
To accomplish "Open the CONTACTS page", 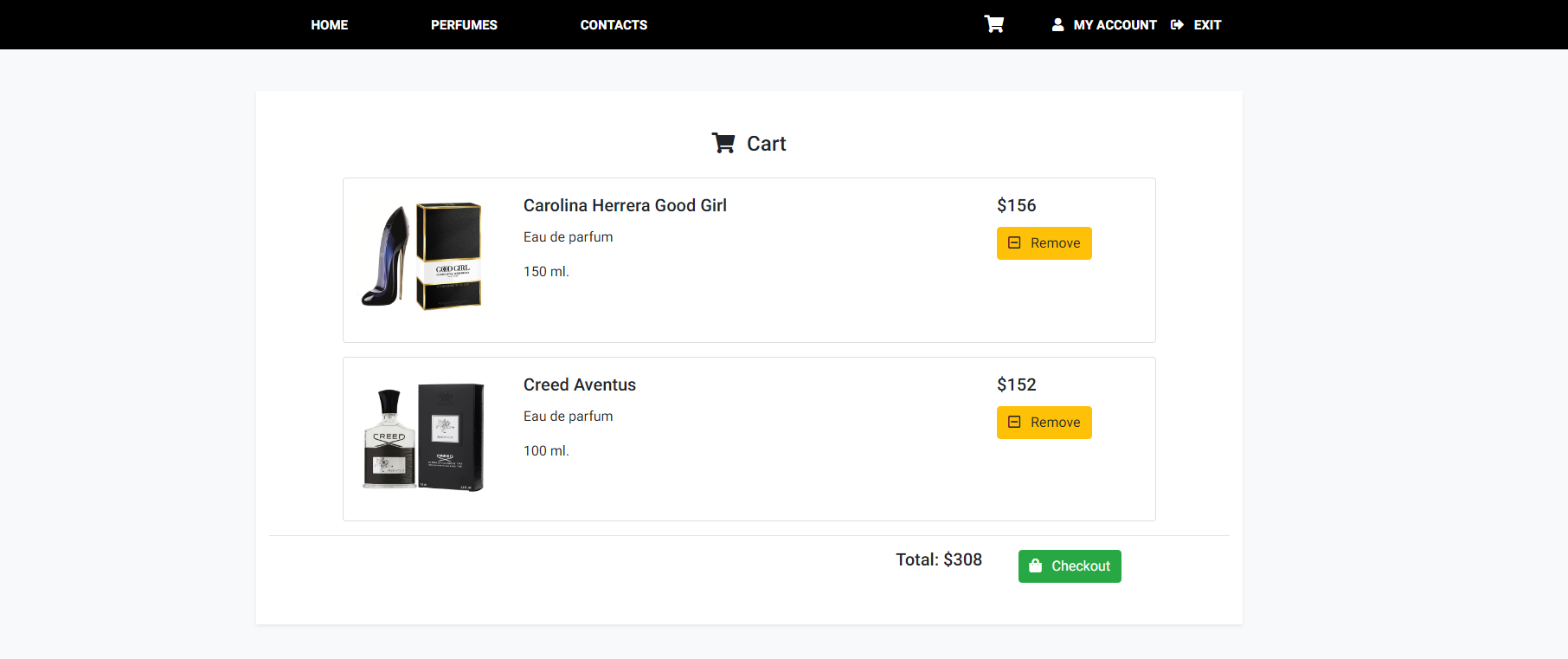I will click(x=614, y=24).
